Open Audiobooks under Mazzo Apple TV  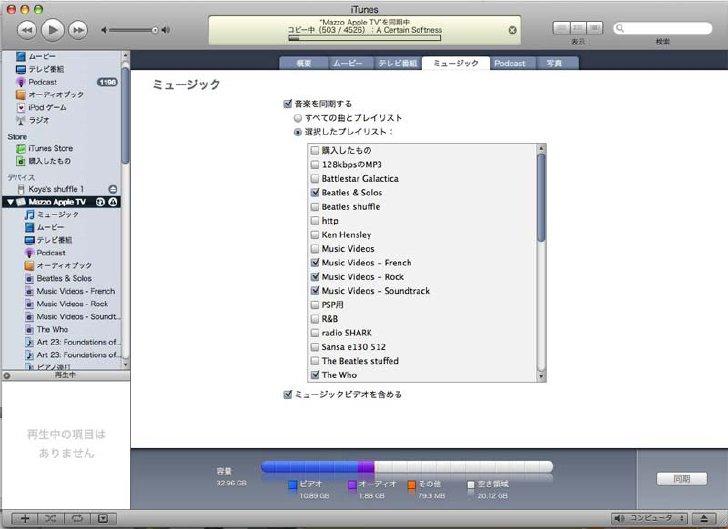coord(58,266)
